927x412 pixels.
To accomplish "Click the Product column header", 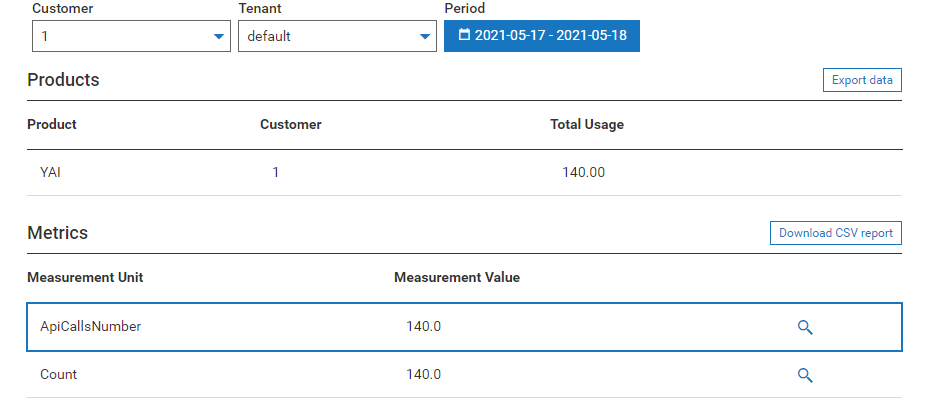I will point(52,125).
